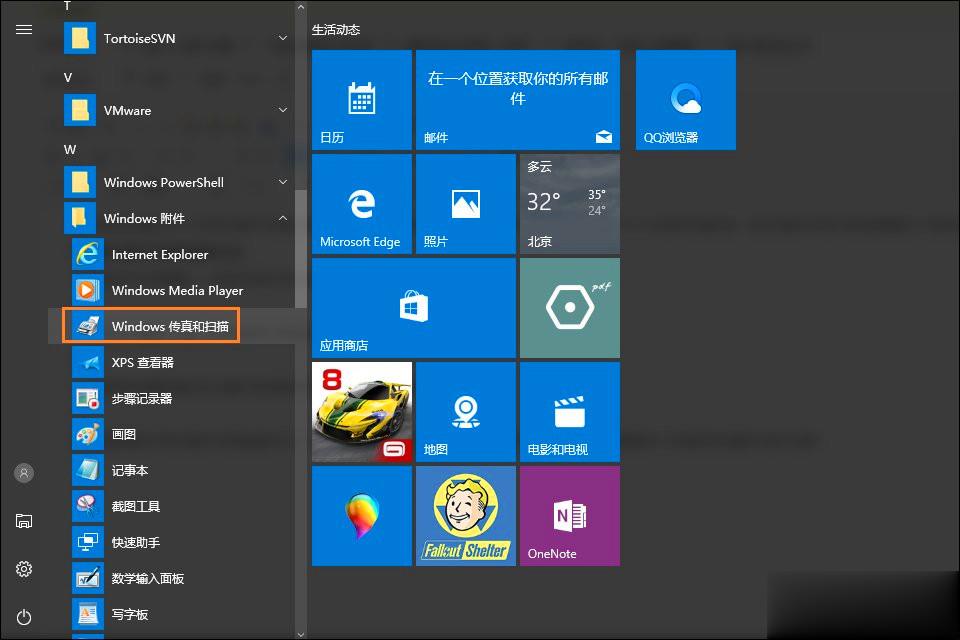Open the TortoiseSVN folder

pyautogui.click(x=178, y=39)
